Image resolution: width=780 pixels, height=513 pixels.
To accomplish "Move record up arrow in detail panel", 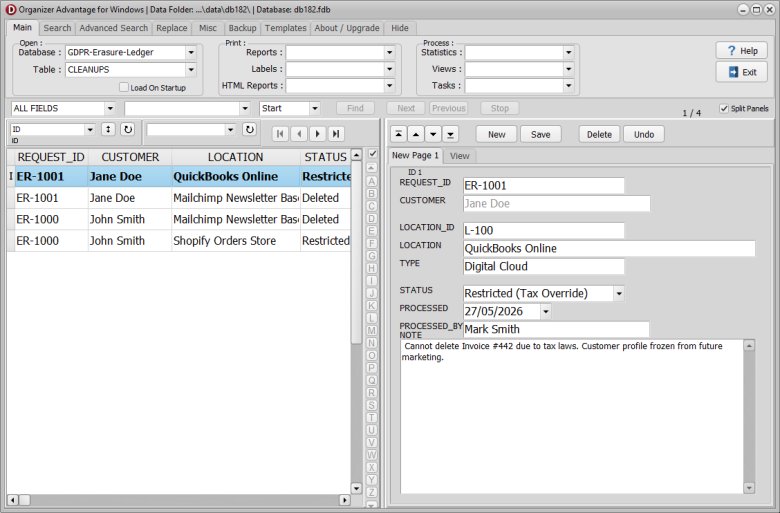I will coord(416,134).
